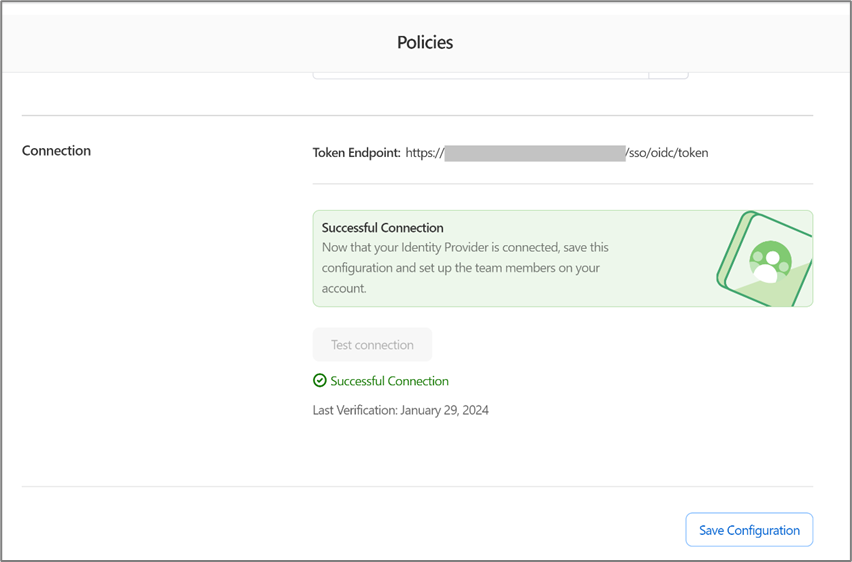
Task: Click the Save Configuration button
Action: click(x=749, y=530)
